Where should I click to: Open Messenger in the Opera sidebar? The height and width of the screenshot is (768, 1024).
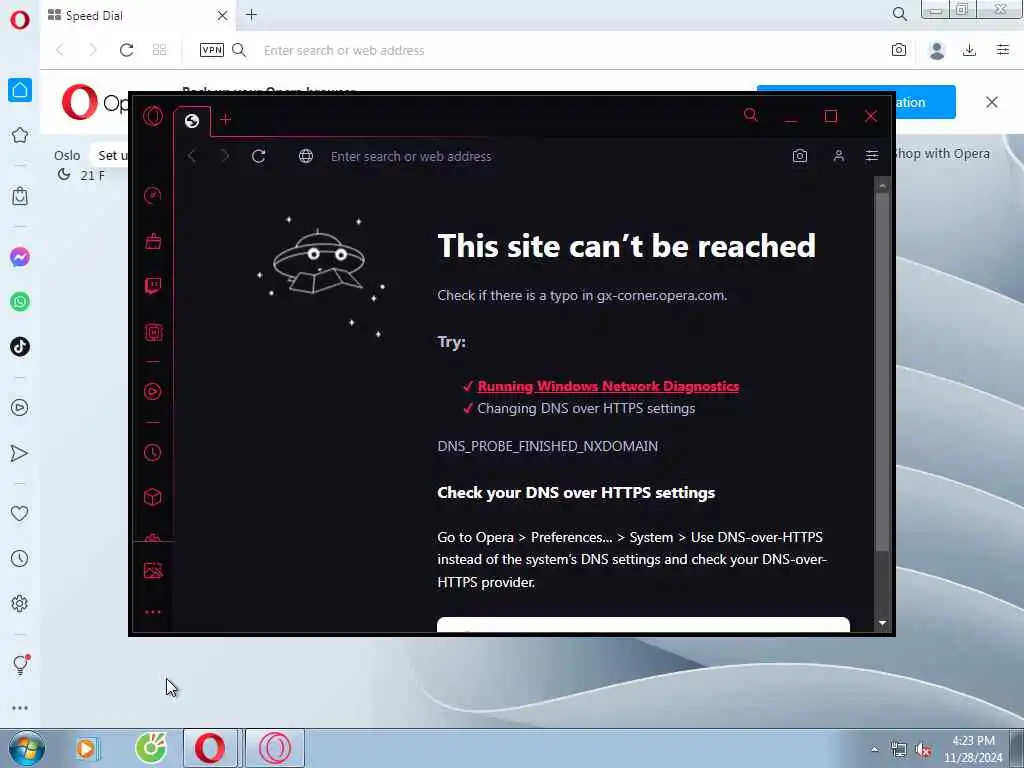(20, 257)
